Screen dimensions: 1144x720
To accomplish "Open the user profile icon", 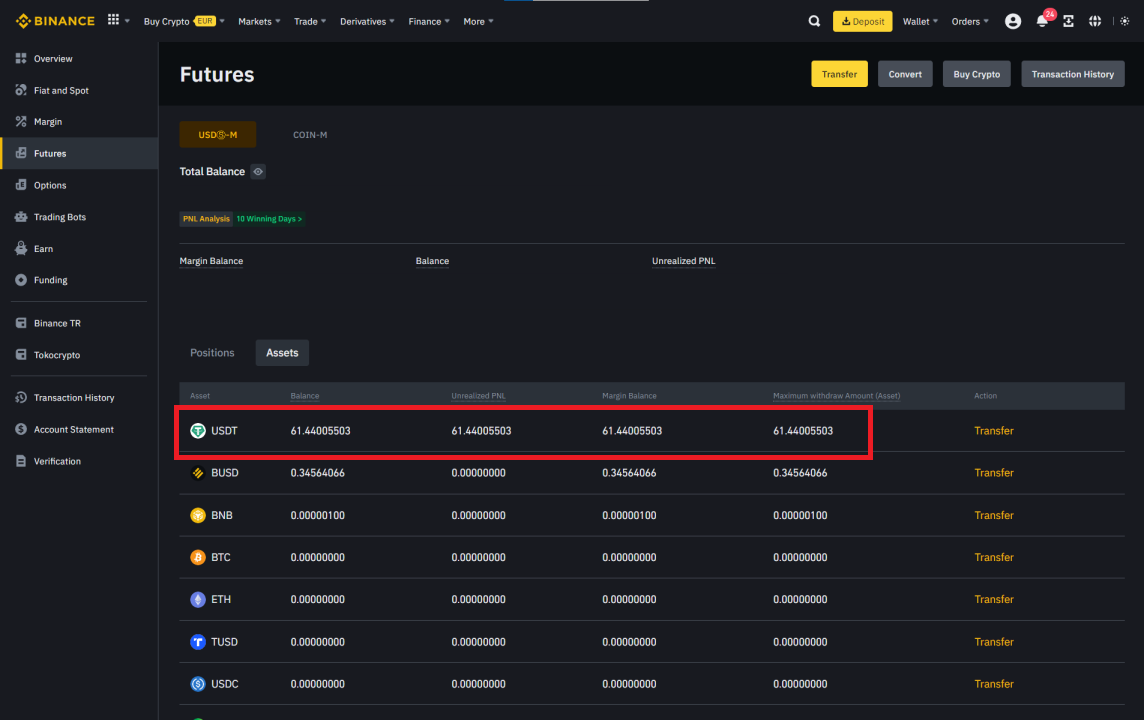I will 1013,21.
